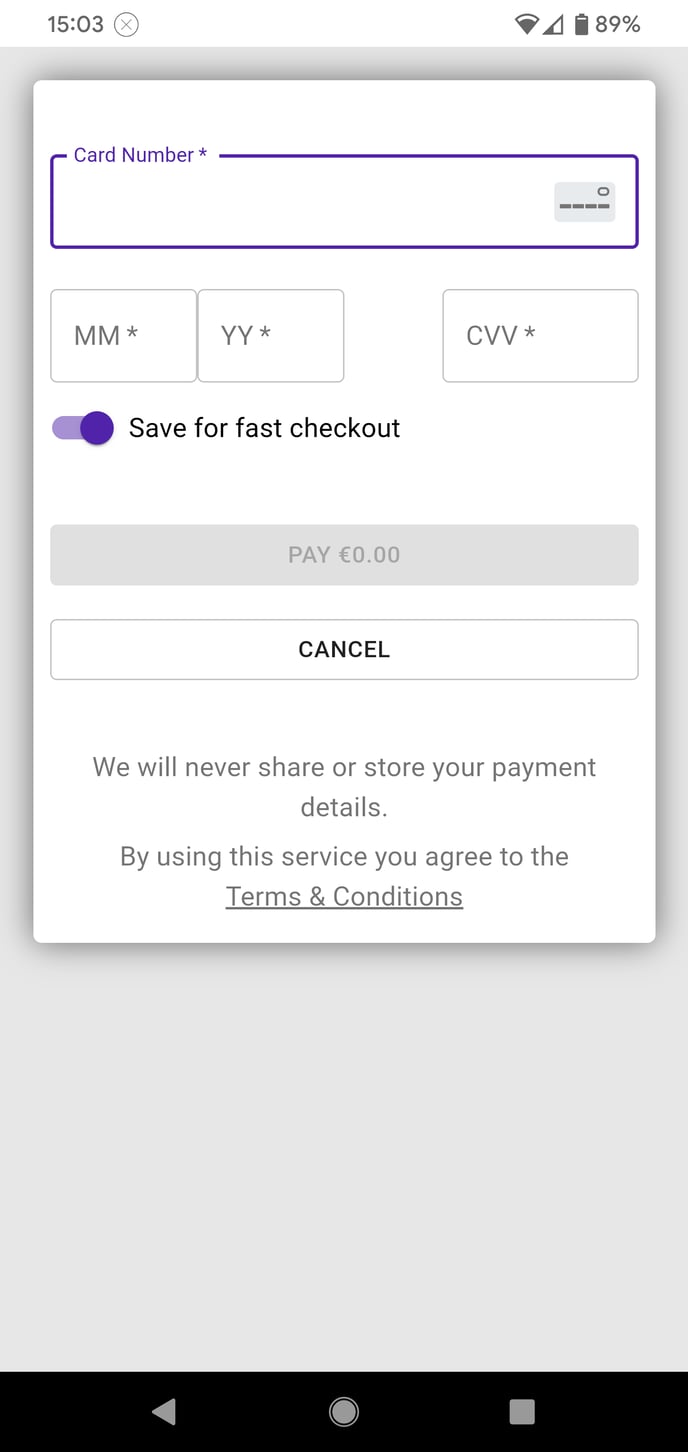Disable the Save for fast checkout switch
The height and width of the screenshot is (1452, 688).
click(x=83, y=428)
